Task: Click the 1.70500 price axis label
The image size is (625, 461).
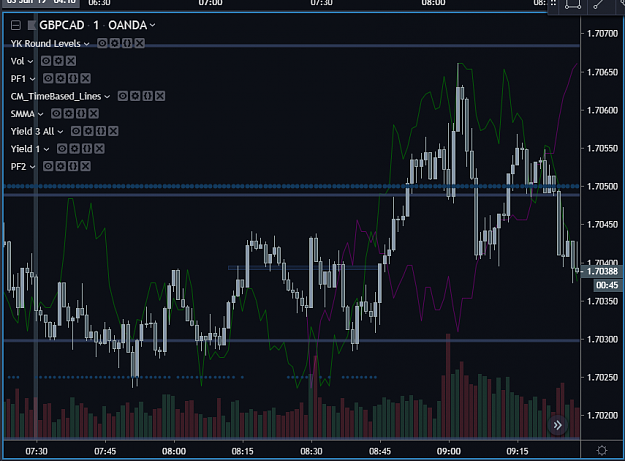Action: pos(602,186)
